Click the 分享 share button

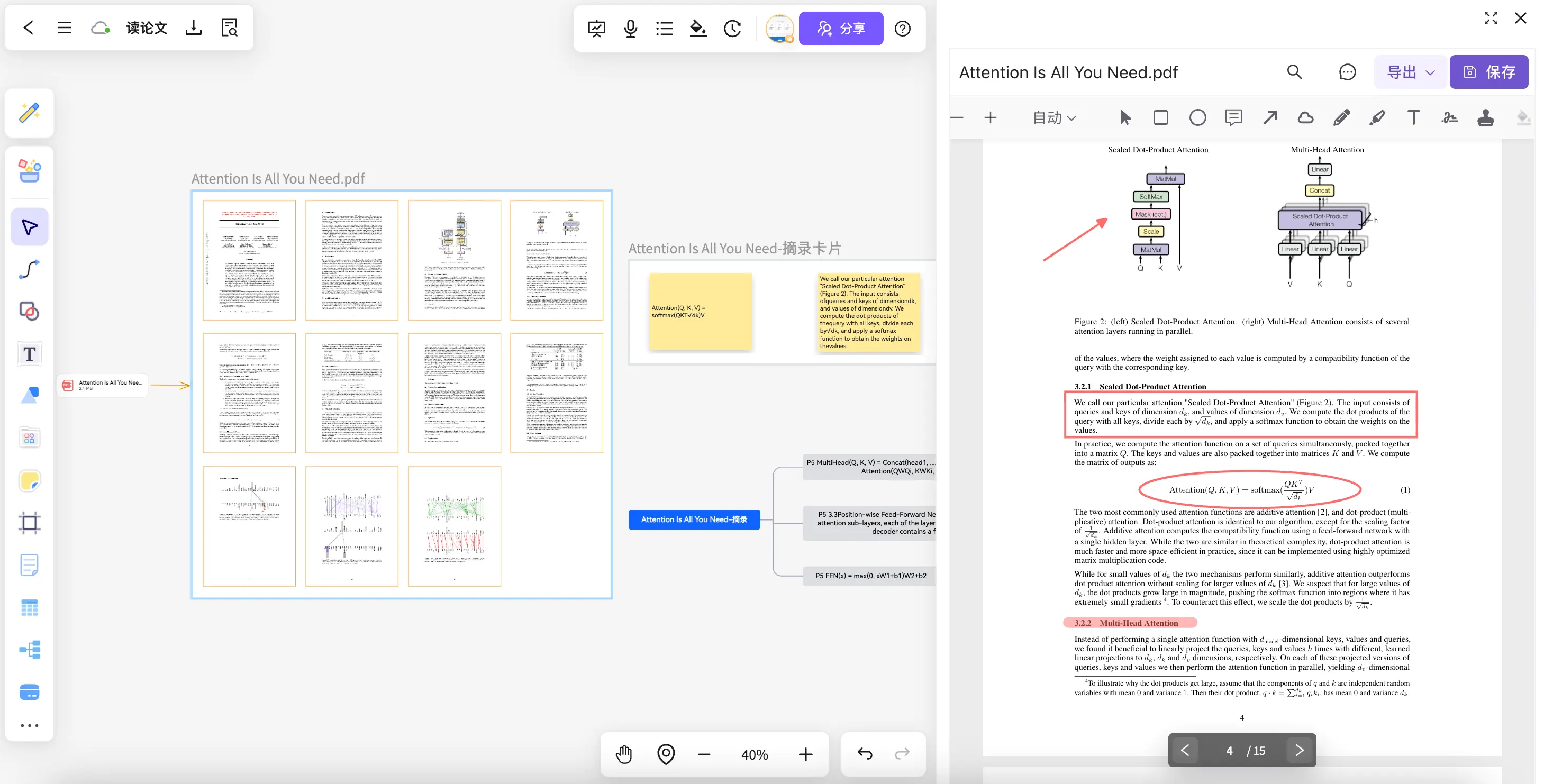841,28
